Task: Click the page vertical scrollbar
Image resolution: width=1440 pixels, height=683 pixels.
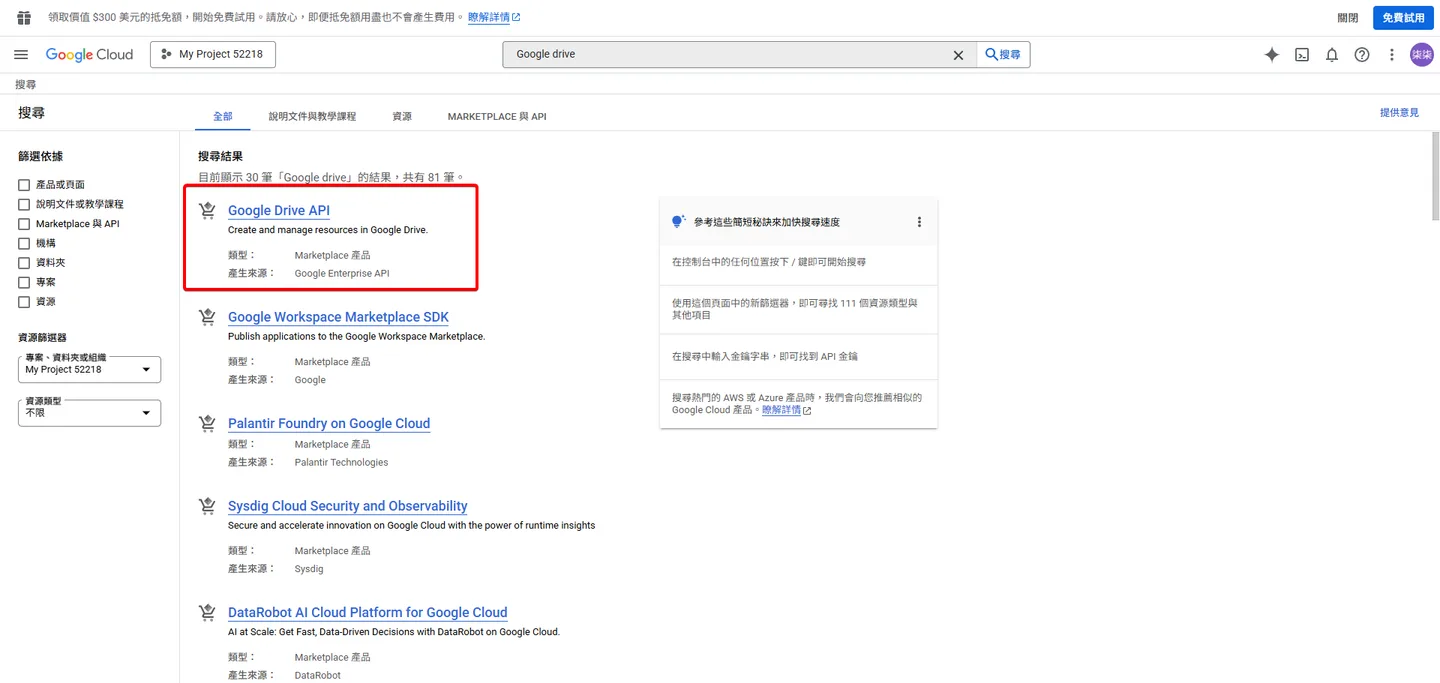Action: tap(1435, 176)
